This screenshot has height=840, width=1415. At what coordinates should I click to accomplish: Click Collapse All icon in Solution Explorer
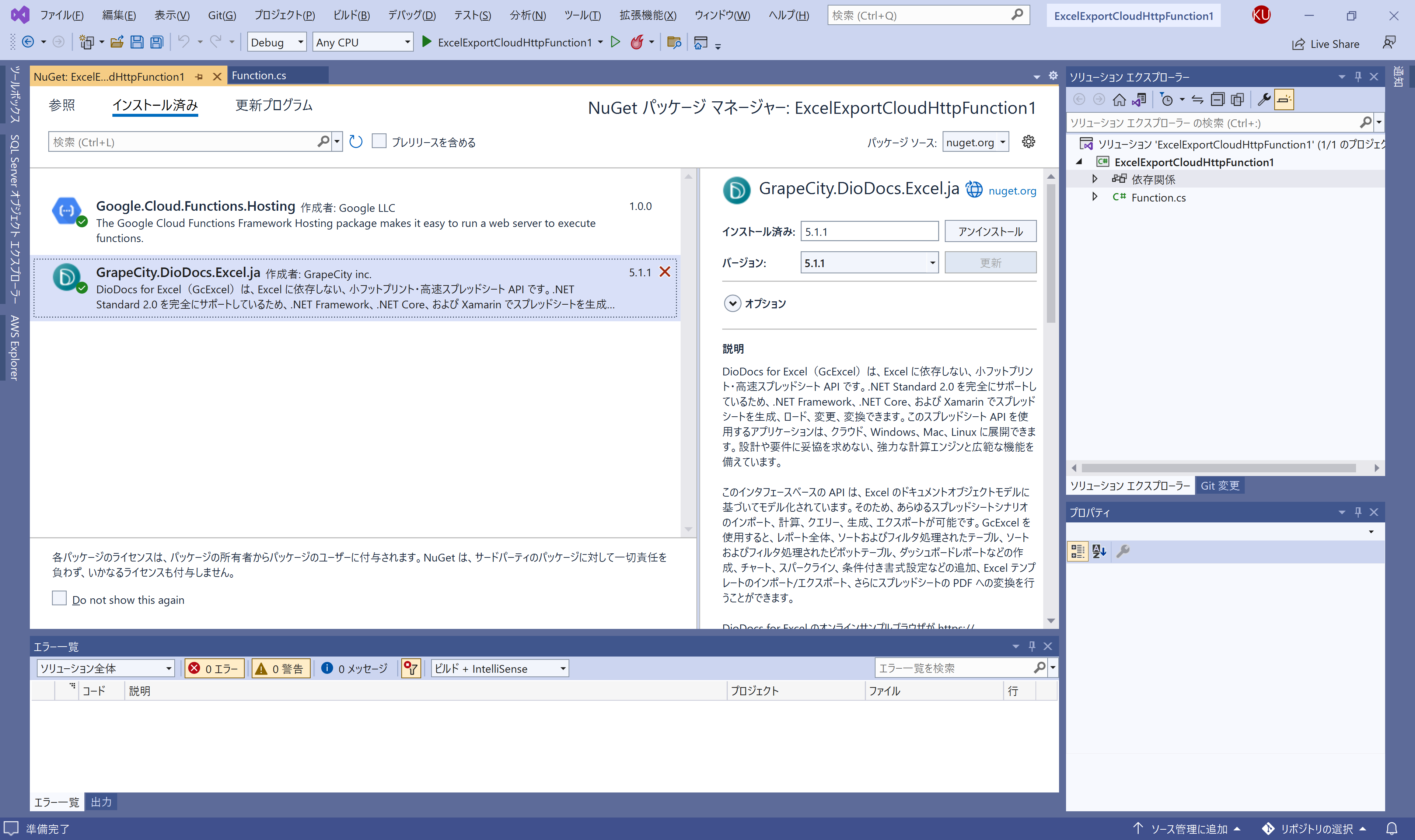[x=1217, y=100]
